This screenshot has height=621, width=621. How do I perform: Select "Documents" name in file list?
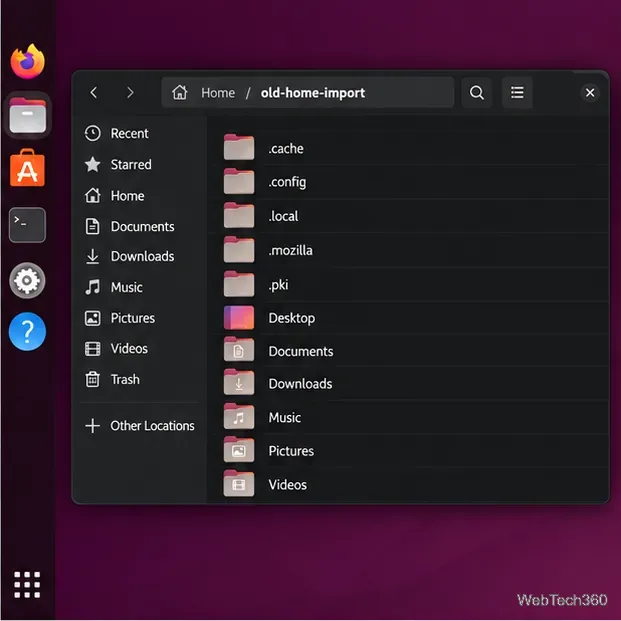coord(301,351)
